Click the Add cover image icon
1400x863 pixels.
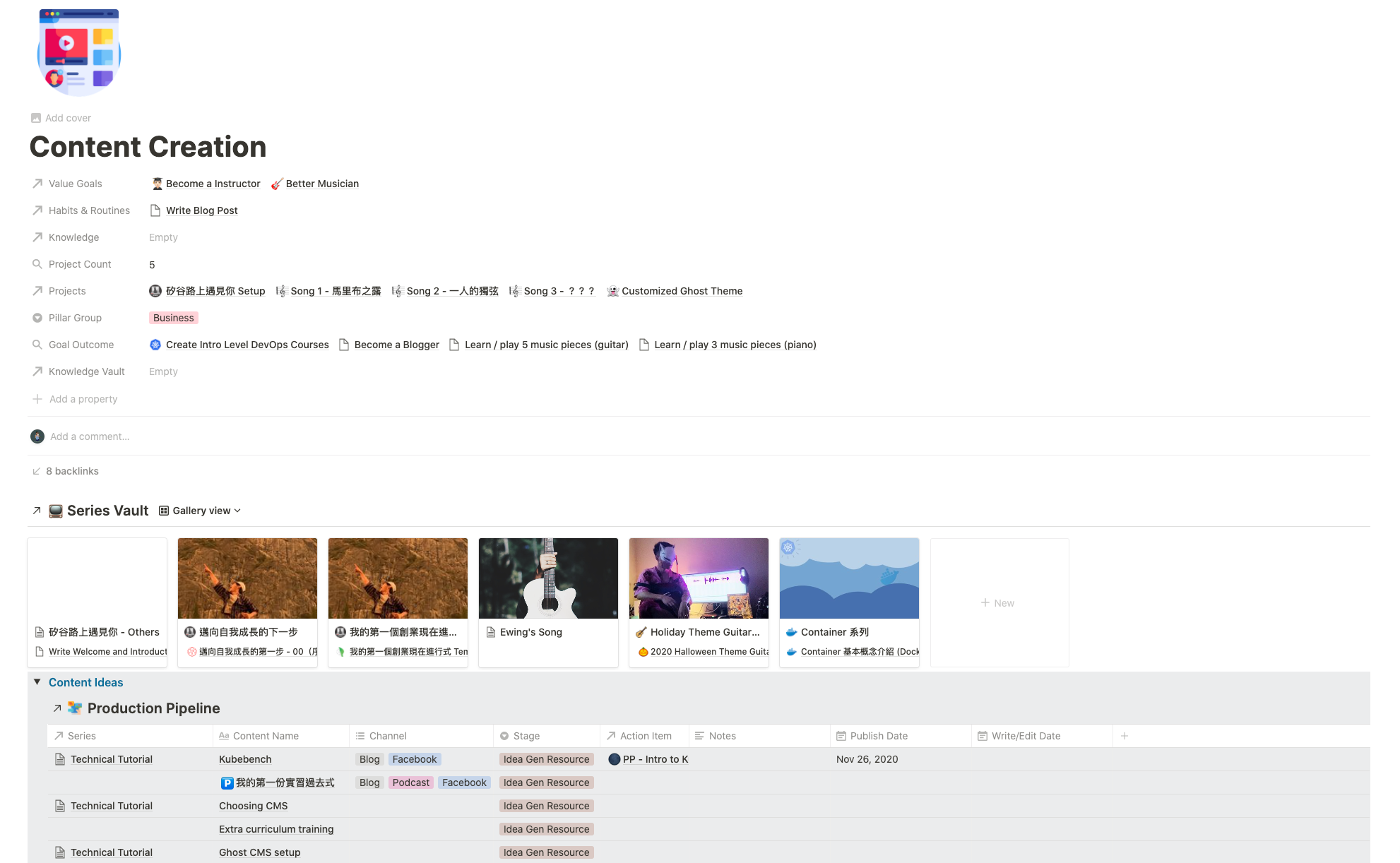[x=36, y=118]
